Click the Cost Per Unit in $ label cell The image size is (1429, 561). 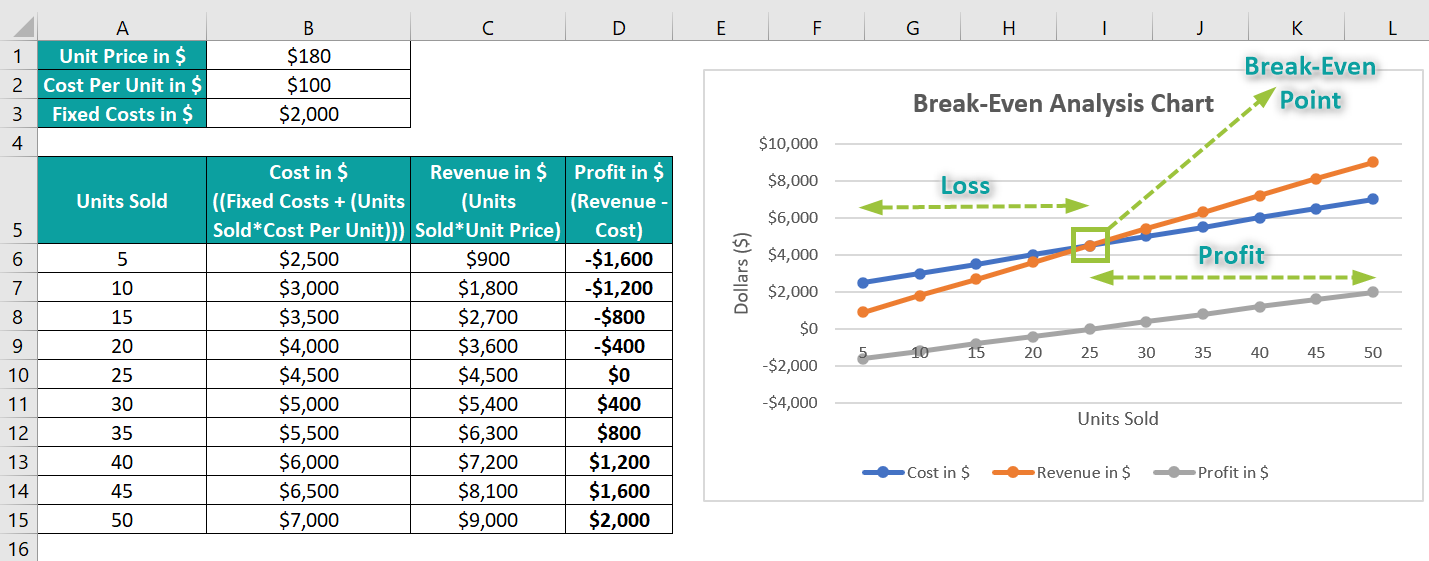pos(122,85)
